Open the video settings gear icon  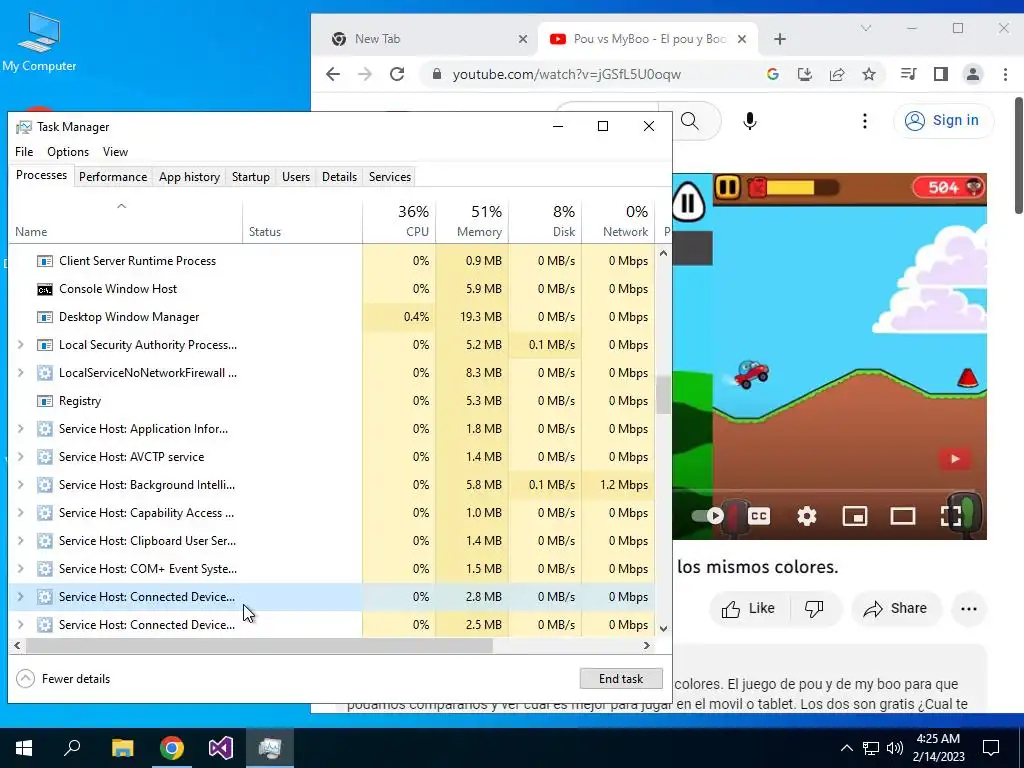pos(807,517)
